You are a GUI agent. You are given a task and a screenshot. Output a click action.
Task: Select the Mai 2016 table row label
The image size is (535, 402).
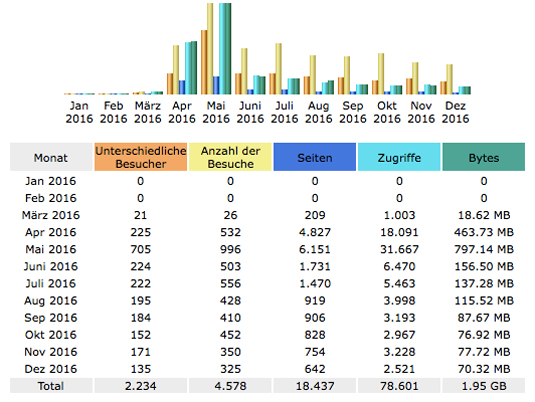[x=51, y=249]
